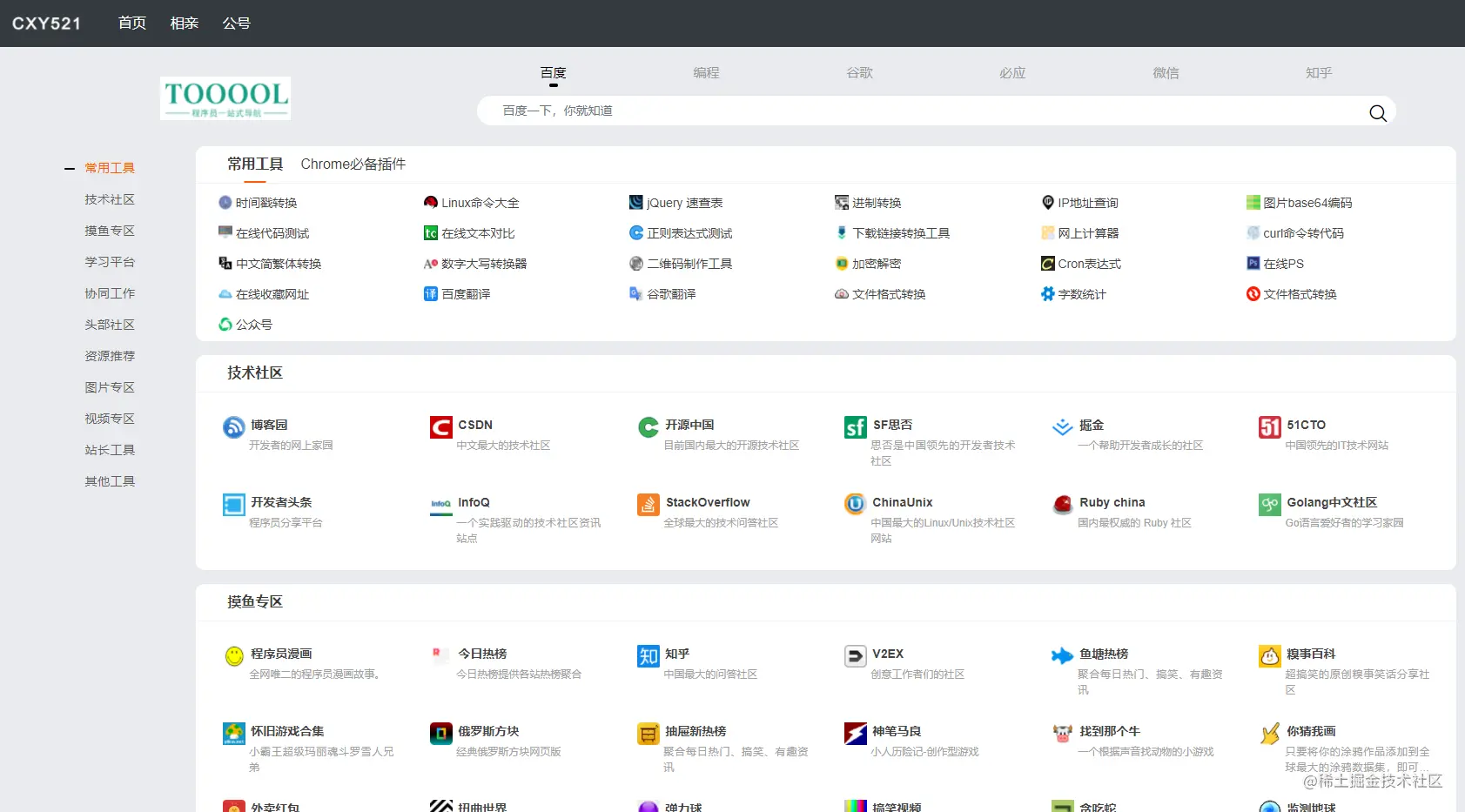Open the StackOverflow icon

click(648, 505)
